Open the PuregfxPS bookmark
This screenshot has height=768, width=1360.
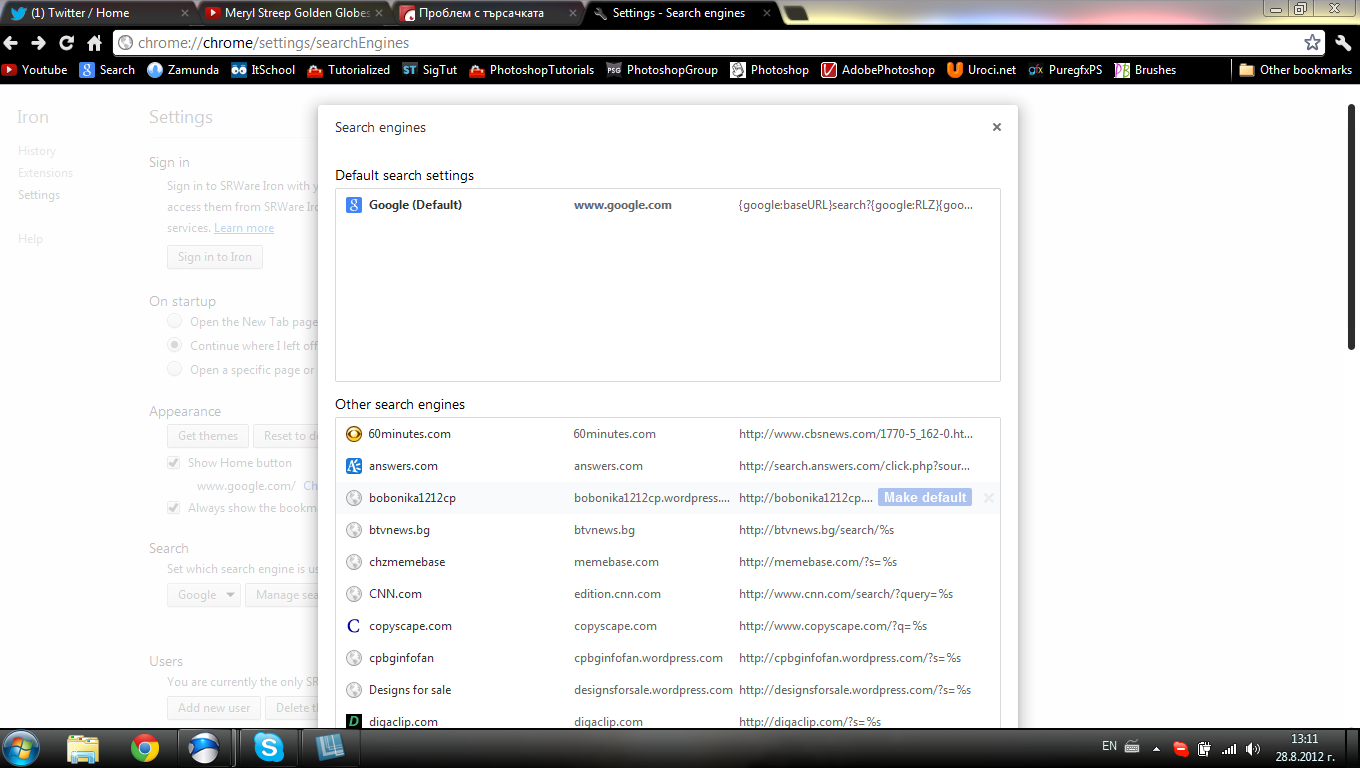point(1066,70)
